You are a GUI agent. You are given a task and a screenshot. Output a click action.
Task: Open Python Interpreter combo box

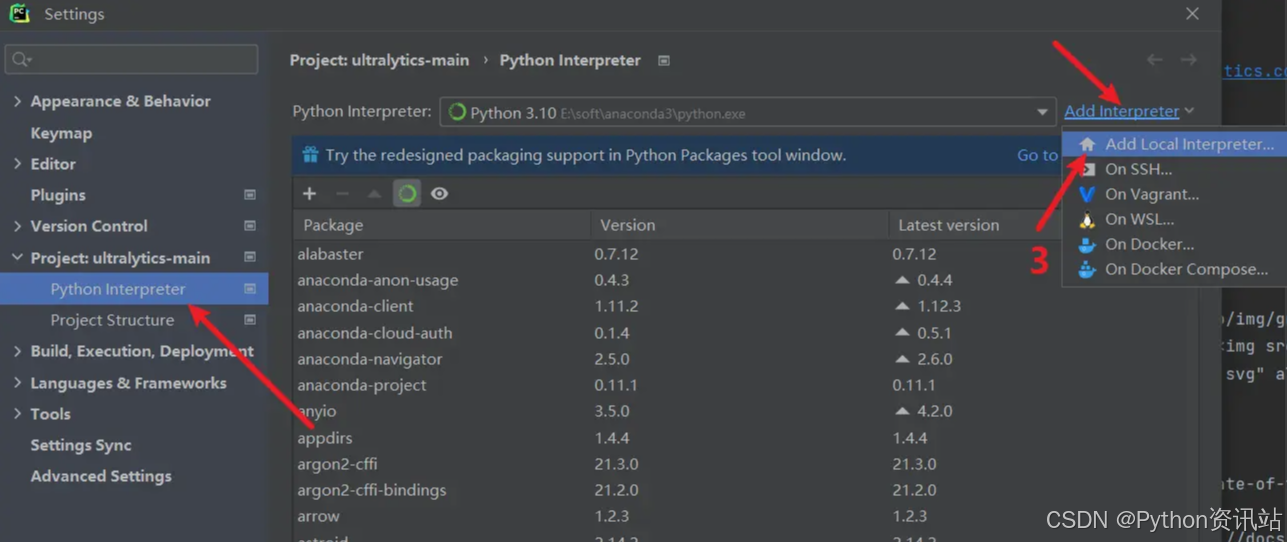[x=747, y=112]
